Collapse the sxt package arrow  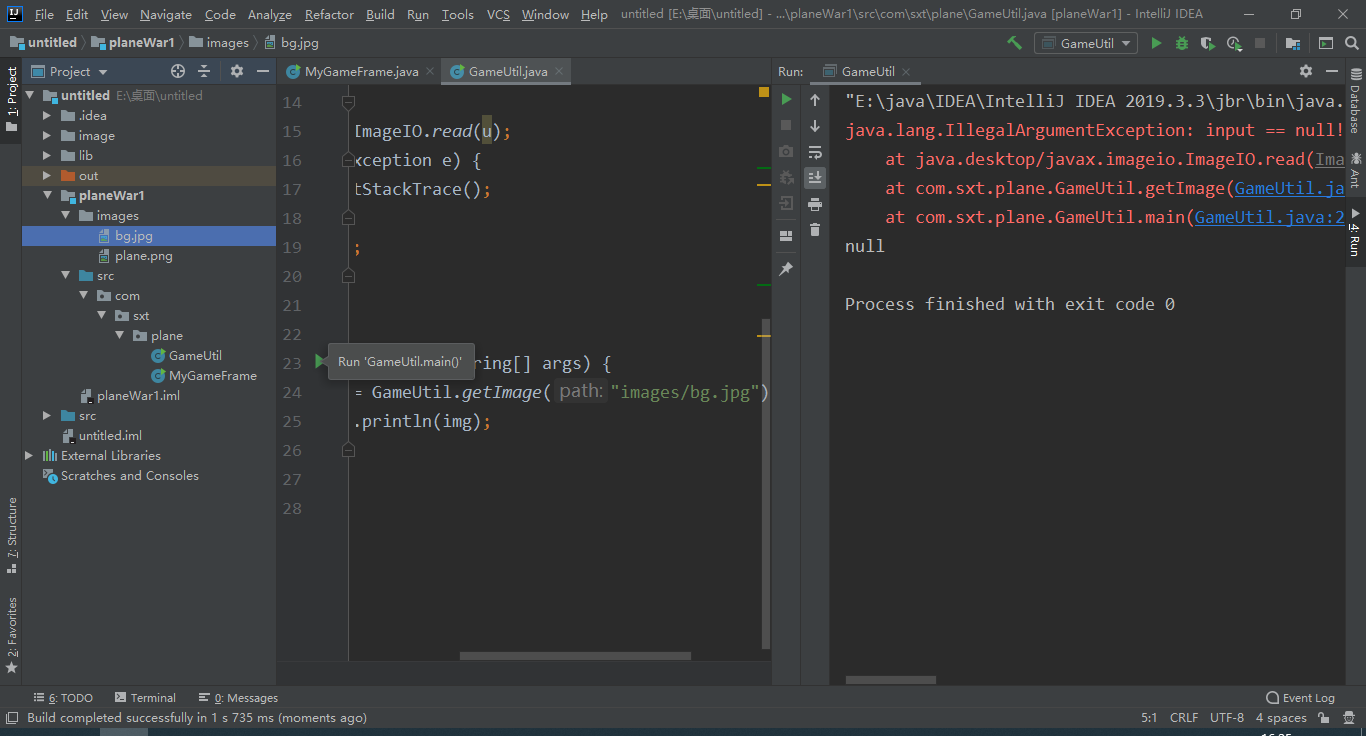pos(101,316)
